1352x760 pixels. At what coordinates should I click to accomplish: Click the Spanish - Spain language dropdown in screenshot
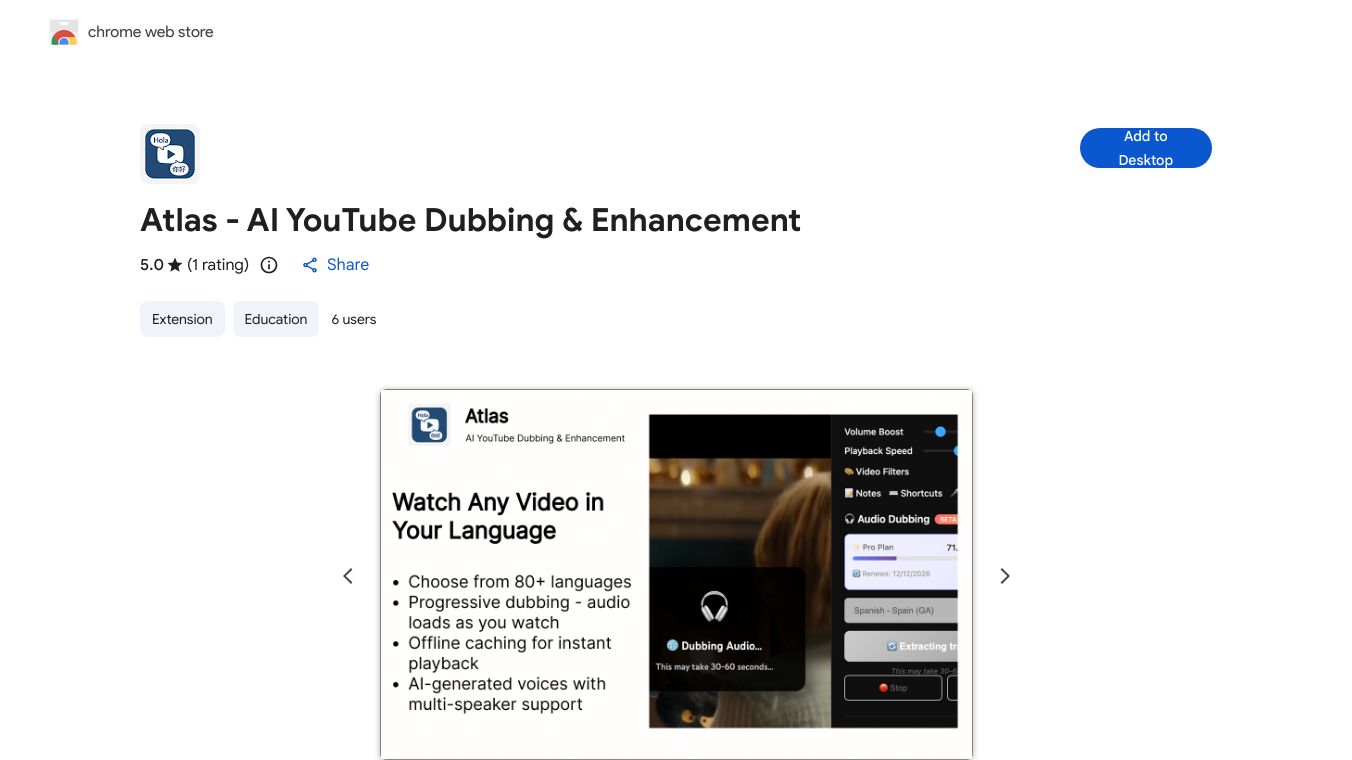click(901, 610)
